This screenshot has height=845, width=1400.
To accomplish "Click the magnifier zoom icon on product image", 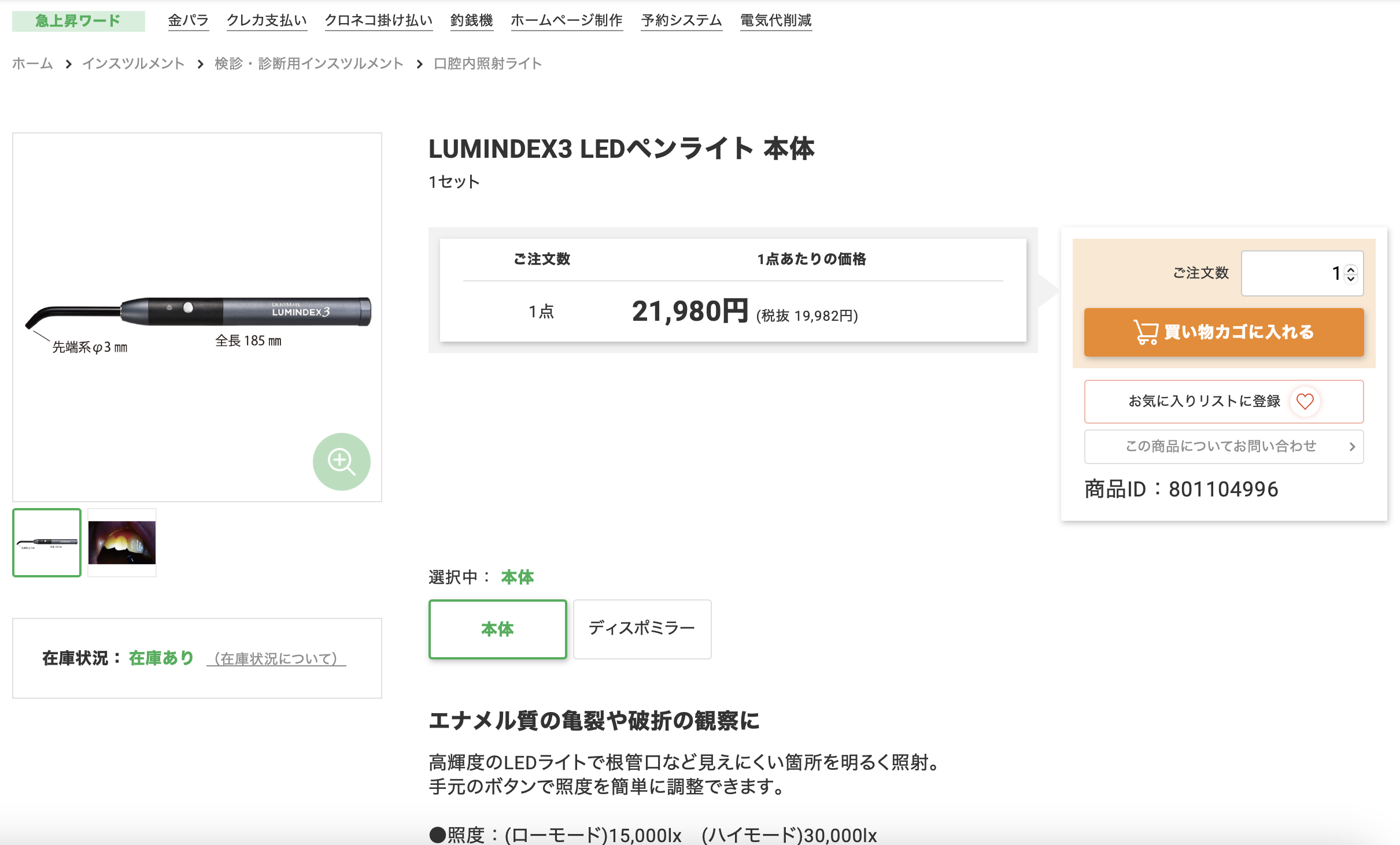I will coord(341,461).
